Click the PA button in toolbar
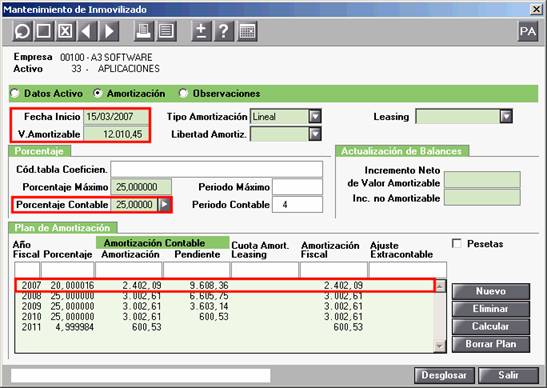The width and height of the screenshot is (547, 388). [x=528, y=31]
